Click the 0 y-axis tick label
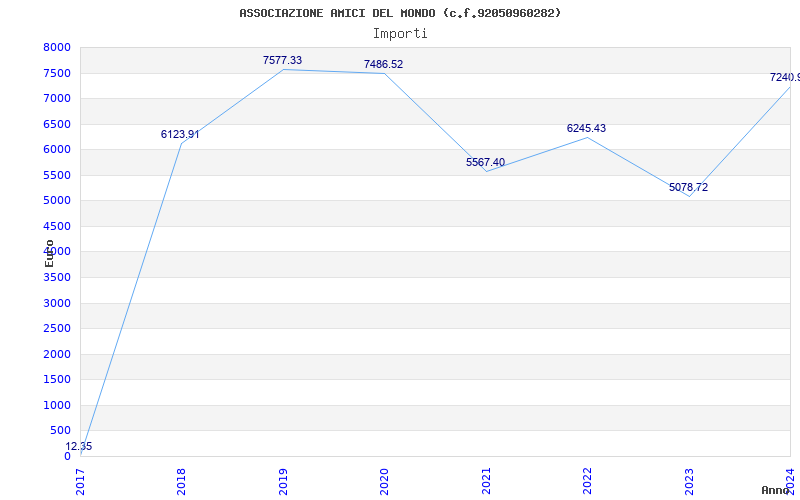Screen dimensions: 800x500 click(67, 456)
